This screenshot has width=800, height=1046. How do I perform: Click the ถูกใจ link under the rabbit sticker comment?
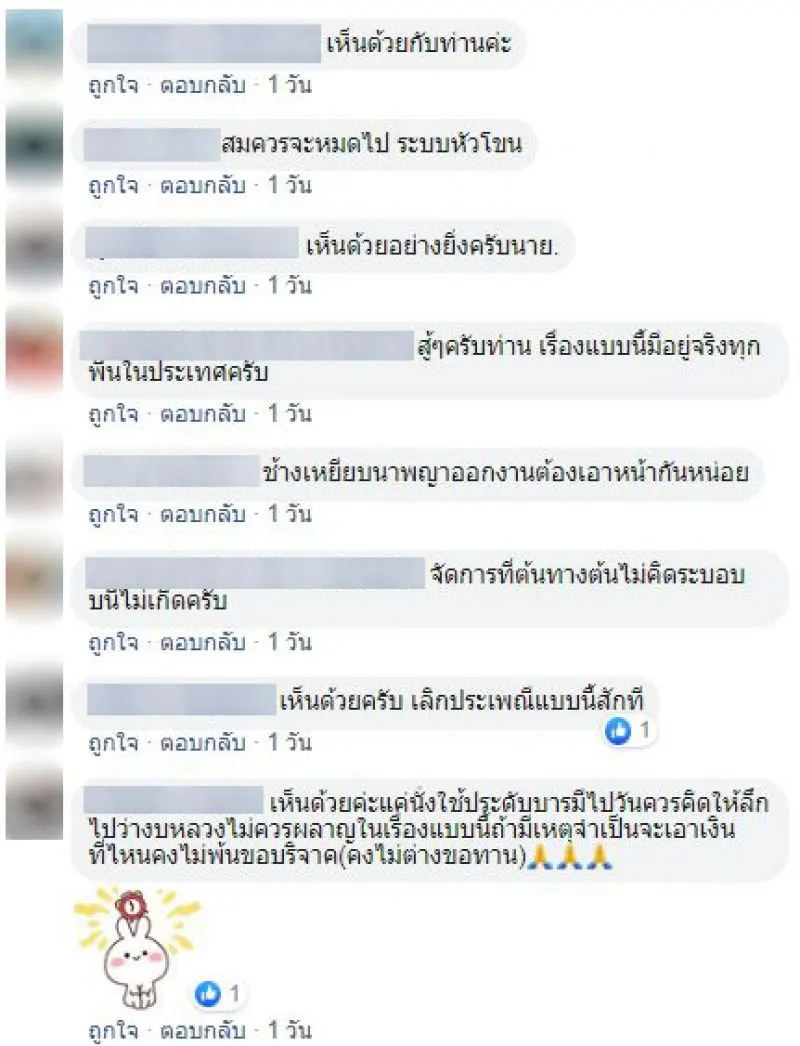(113, 1031)
